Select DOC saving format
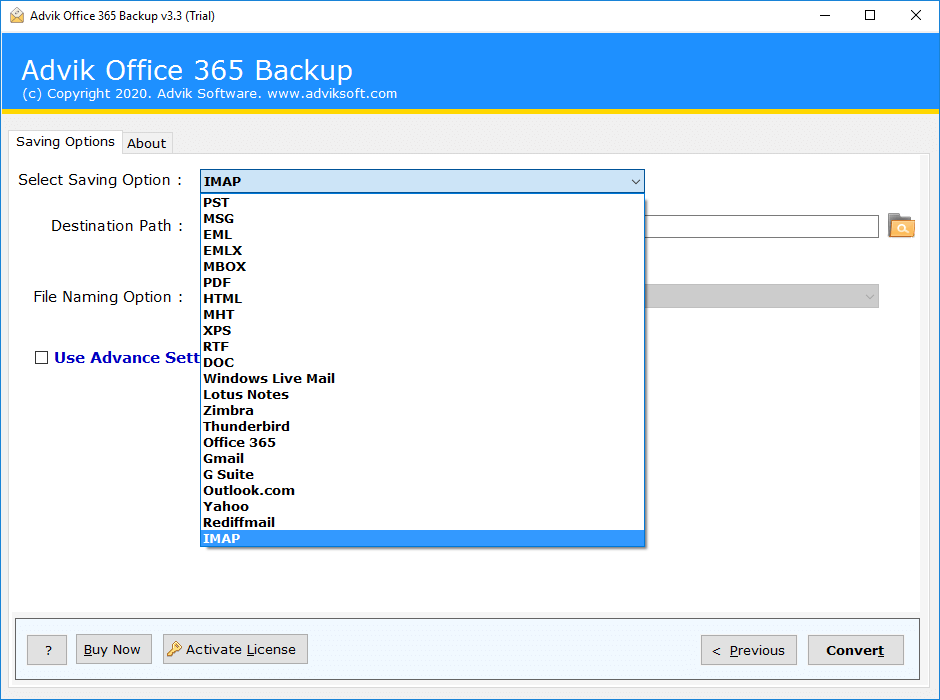This screenshot has height=700, width=940. tap(422, 363)
